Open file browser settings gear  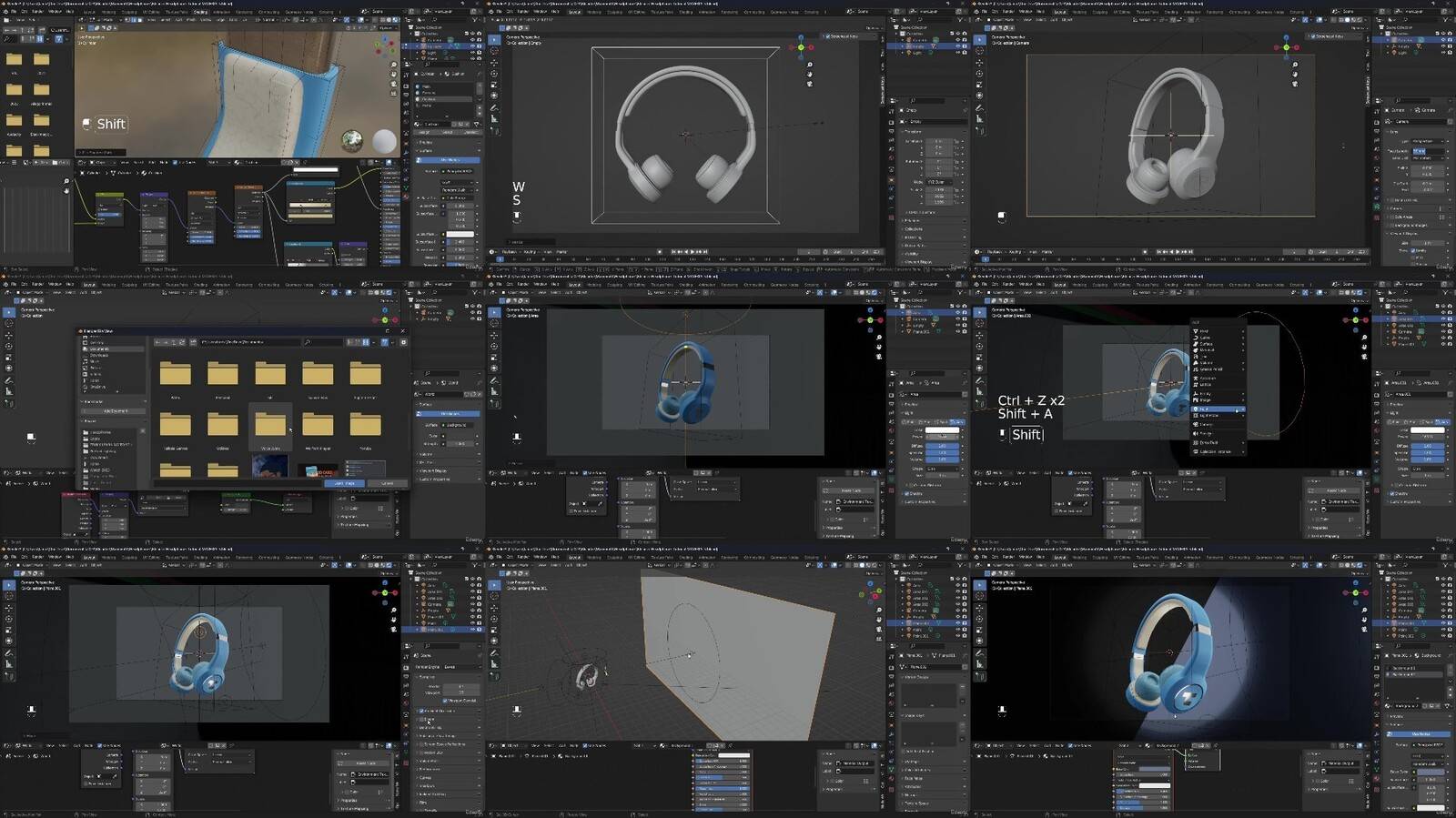[403, 342]
